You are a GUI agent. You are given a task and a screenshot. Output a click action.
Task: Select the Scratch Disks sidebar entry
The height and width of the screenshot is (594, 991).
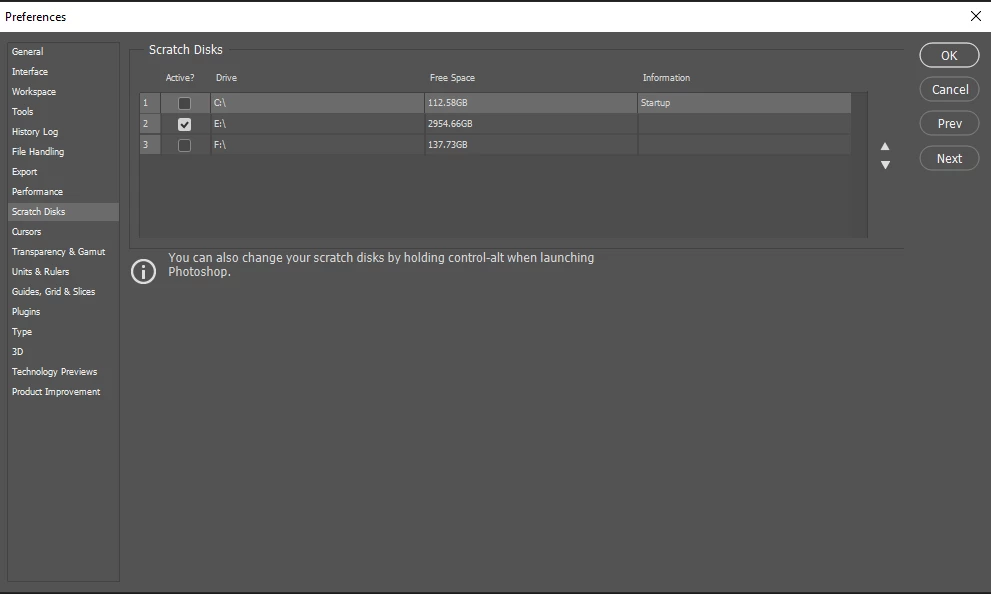point(63,212)
